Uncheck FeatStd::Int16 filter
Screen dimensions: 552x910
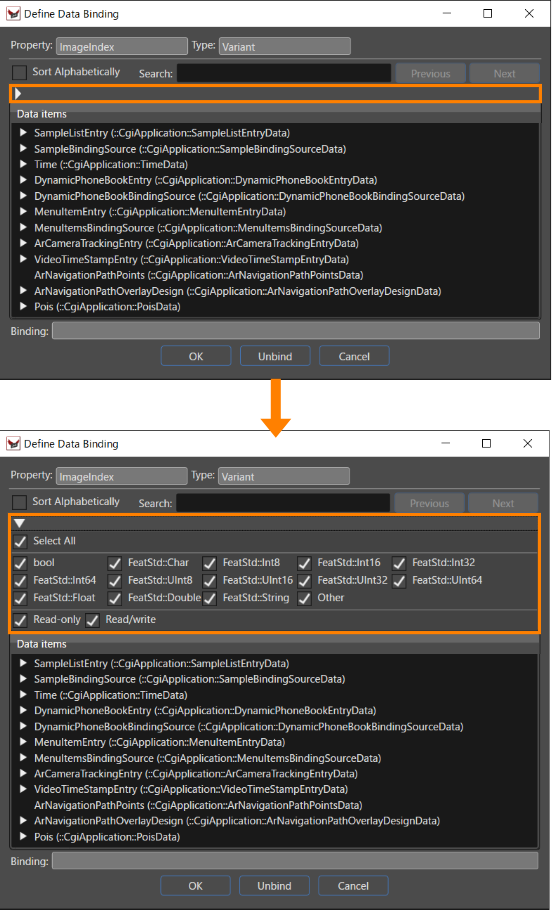(x=304, y=563)
